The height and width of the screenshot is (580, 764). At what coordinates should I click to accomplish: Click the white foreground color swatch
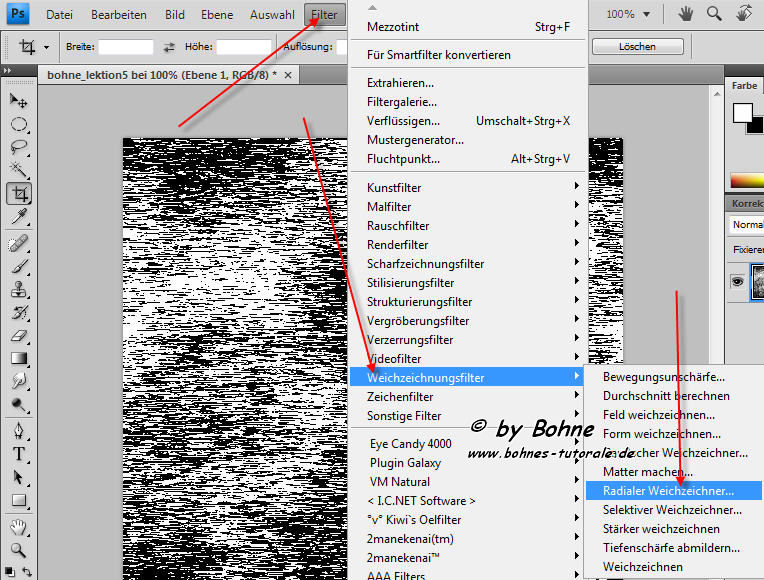tap(742, 113)
